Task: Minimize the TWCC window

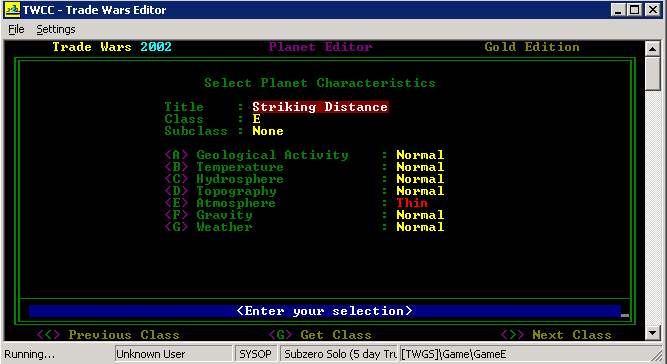Action: coord(619,10)
